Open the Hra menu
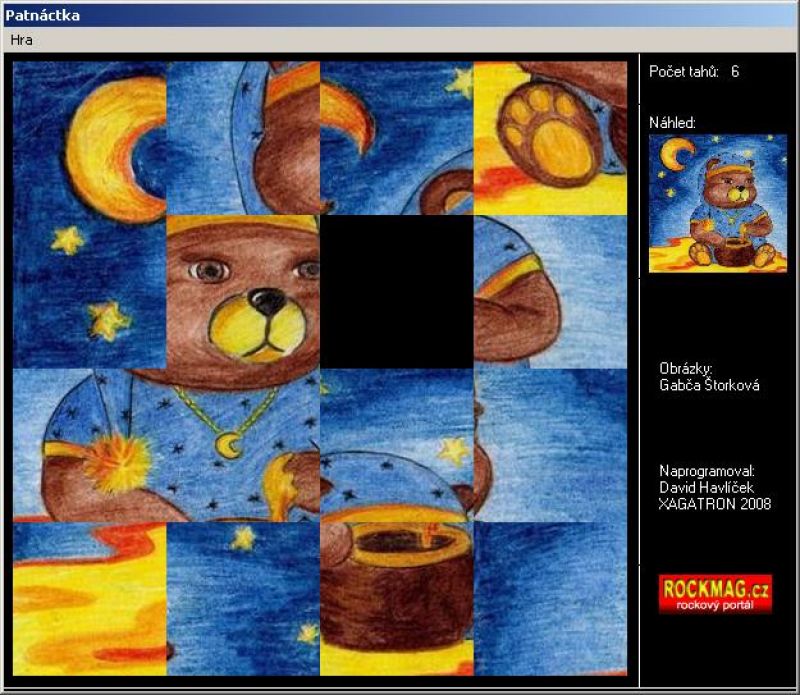800x695 pixels. 21,40
